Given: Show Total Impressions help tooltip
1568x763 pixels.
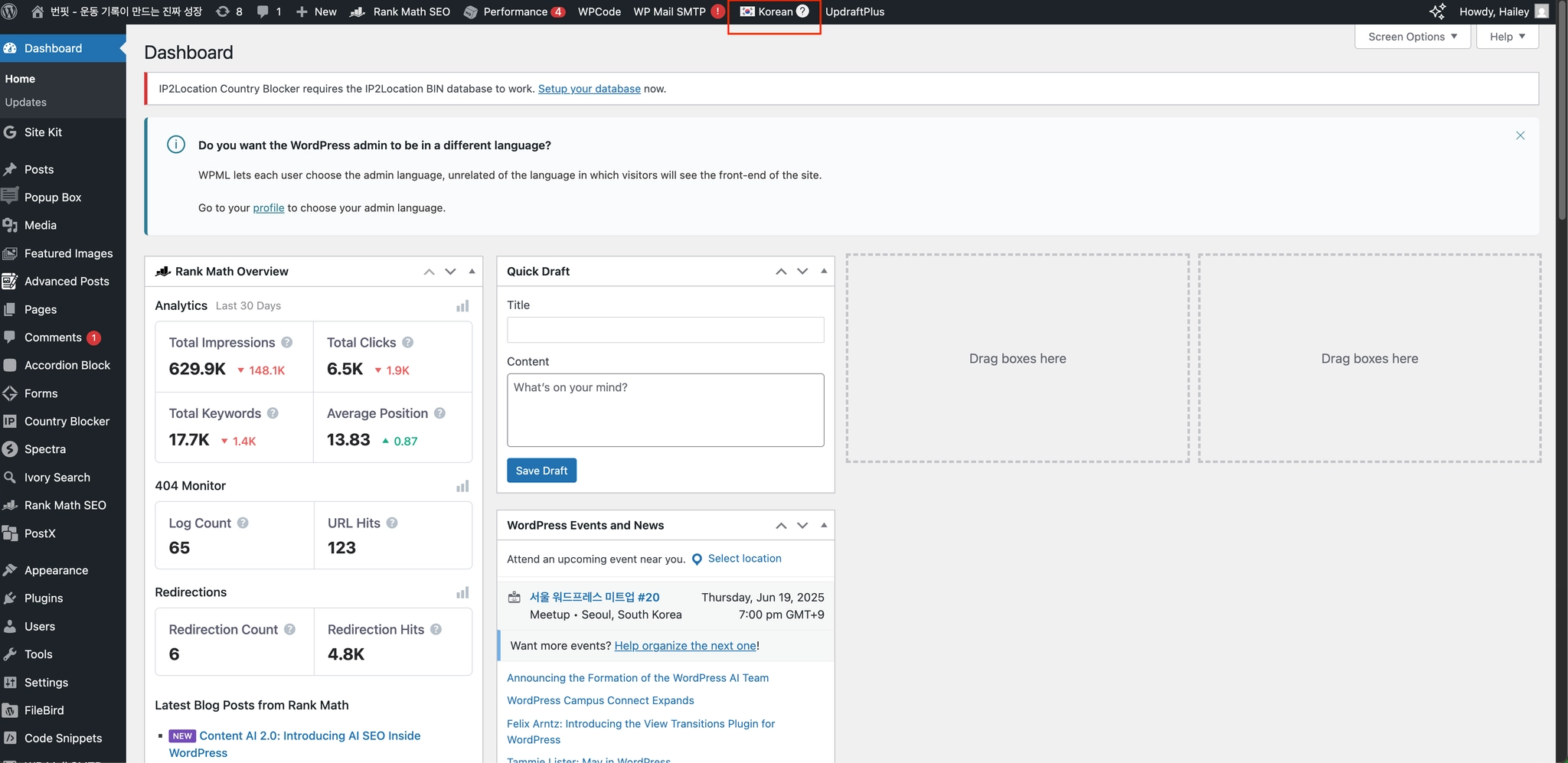Looking at the screenshot, I should pyautogui.click(x=287, y=343).
